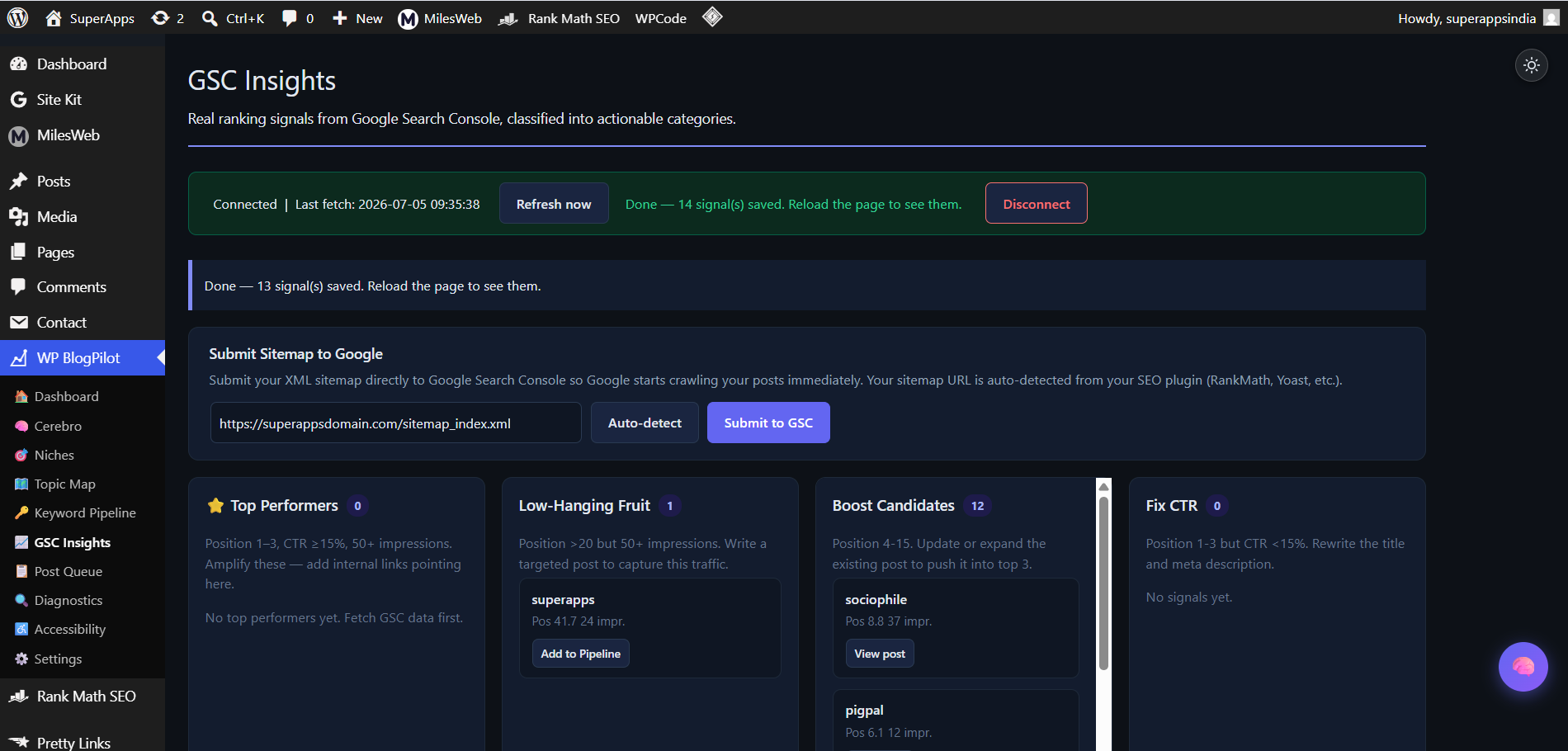
Task: Click the MilesWeb sidebar logo icon
Action: [x=19, y=135]
